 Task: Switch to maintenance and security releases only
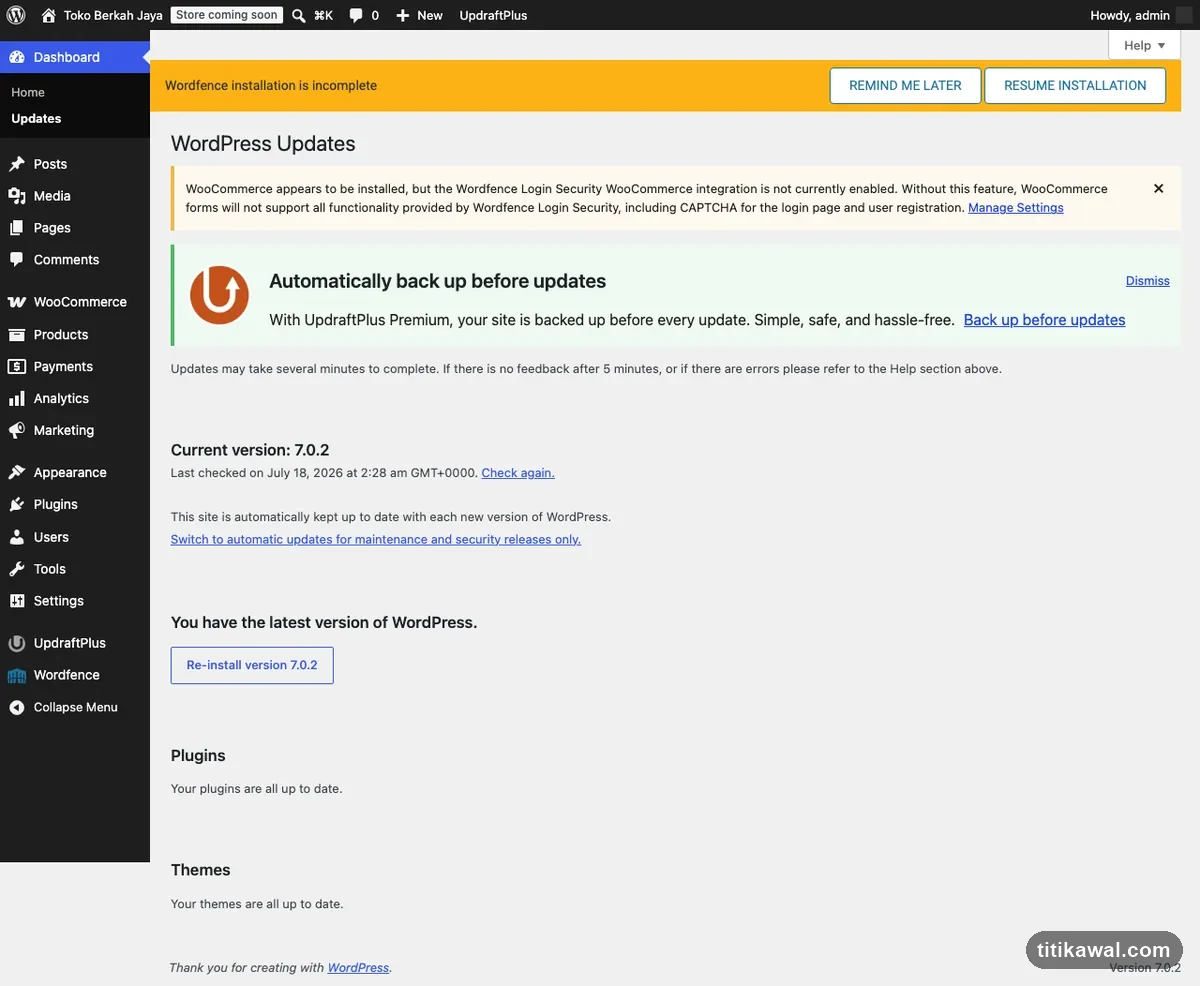click(376, 539)
